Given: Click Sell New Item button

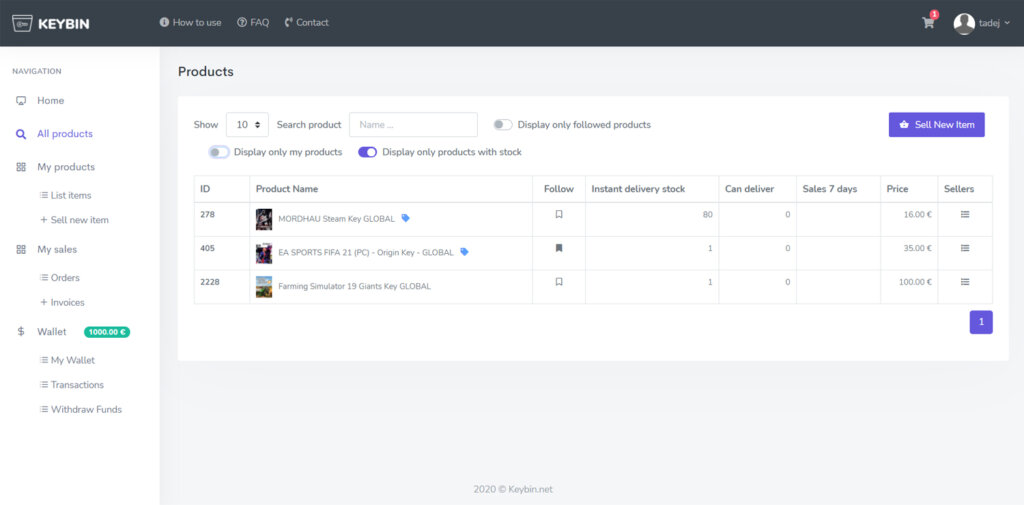Looking at the screenshot, I should coord(936,125).
